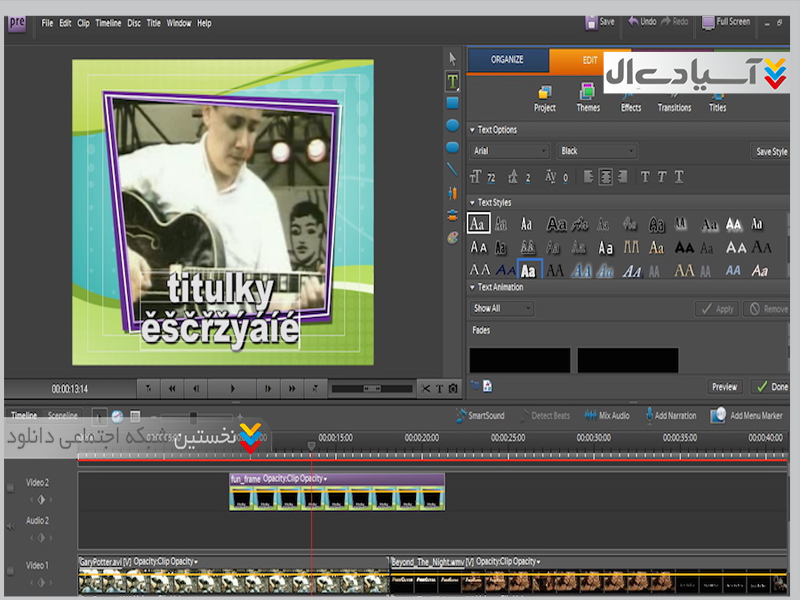Pick the Selection arrow tool
The image size is (800, 600).
(452, 58)
